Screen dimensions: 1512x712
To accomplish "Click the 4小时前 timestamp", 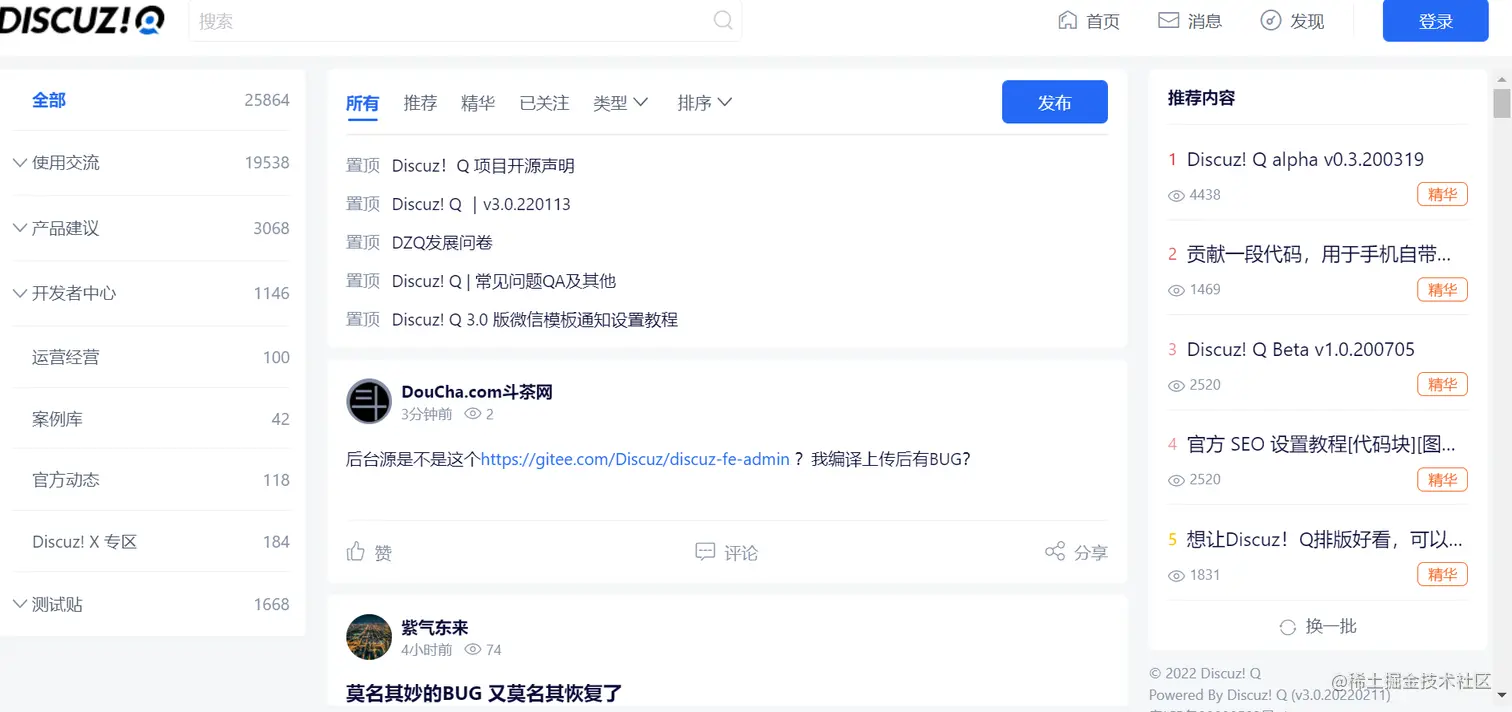I will [x=427, y=650].
